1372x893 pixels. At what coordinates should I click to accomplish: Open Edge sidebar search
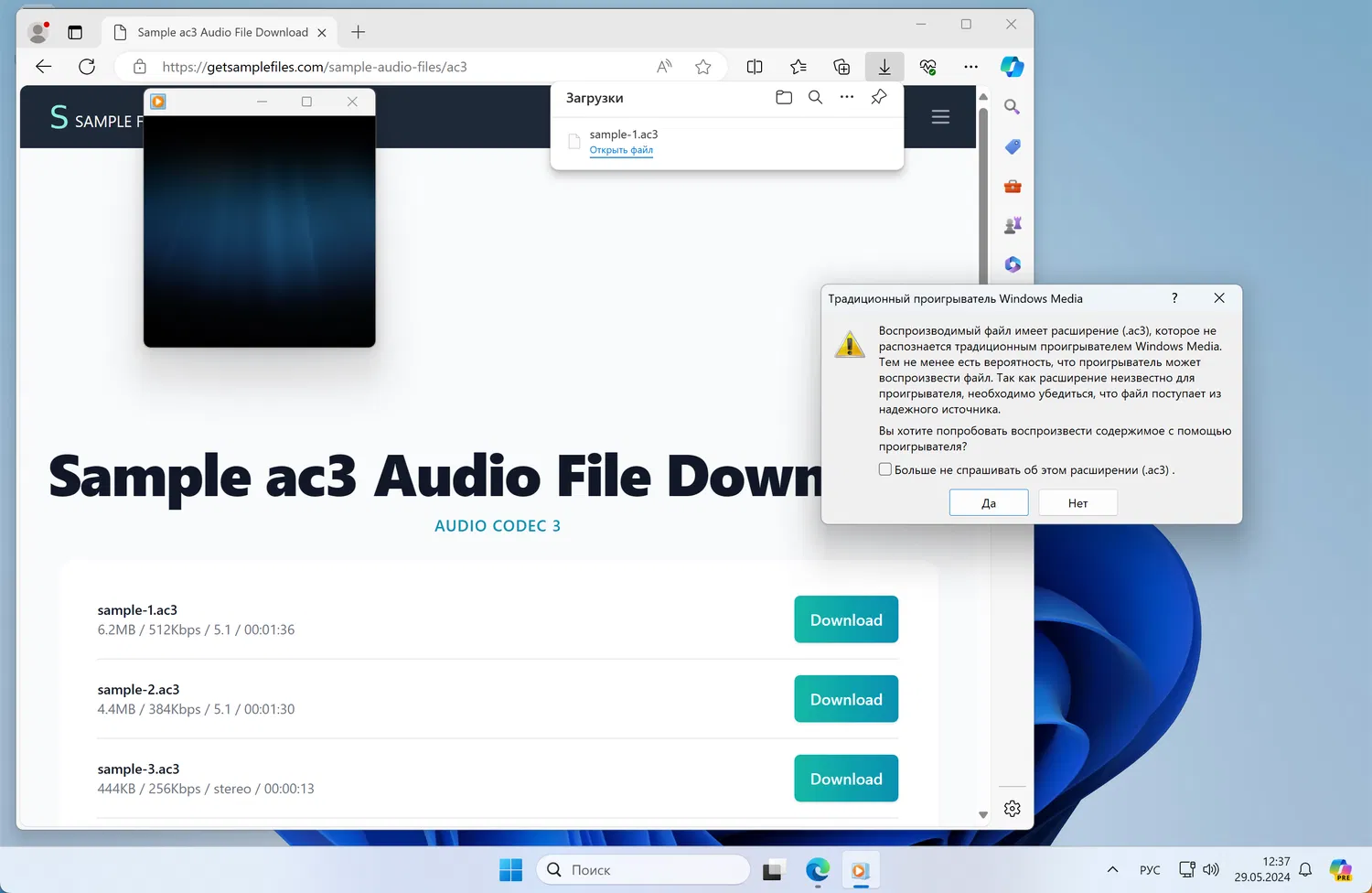tap(1012, 107)
